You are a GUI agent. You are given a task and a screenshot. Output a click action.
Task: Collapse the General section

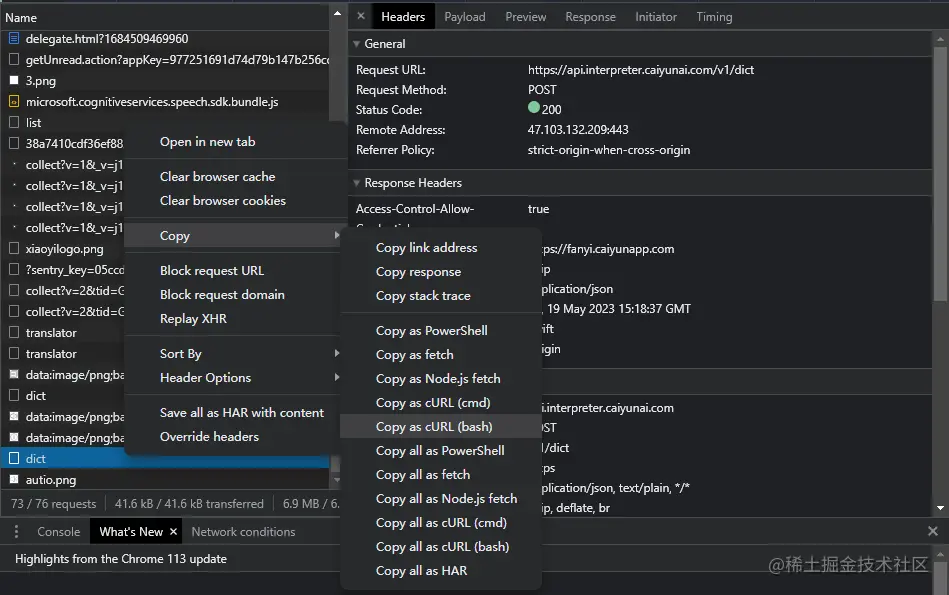click(356, 44)
